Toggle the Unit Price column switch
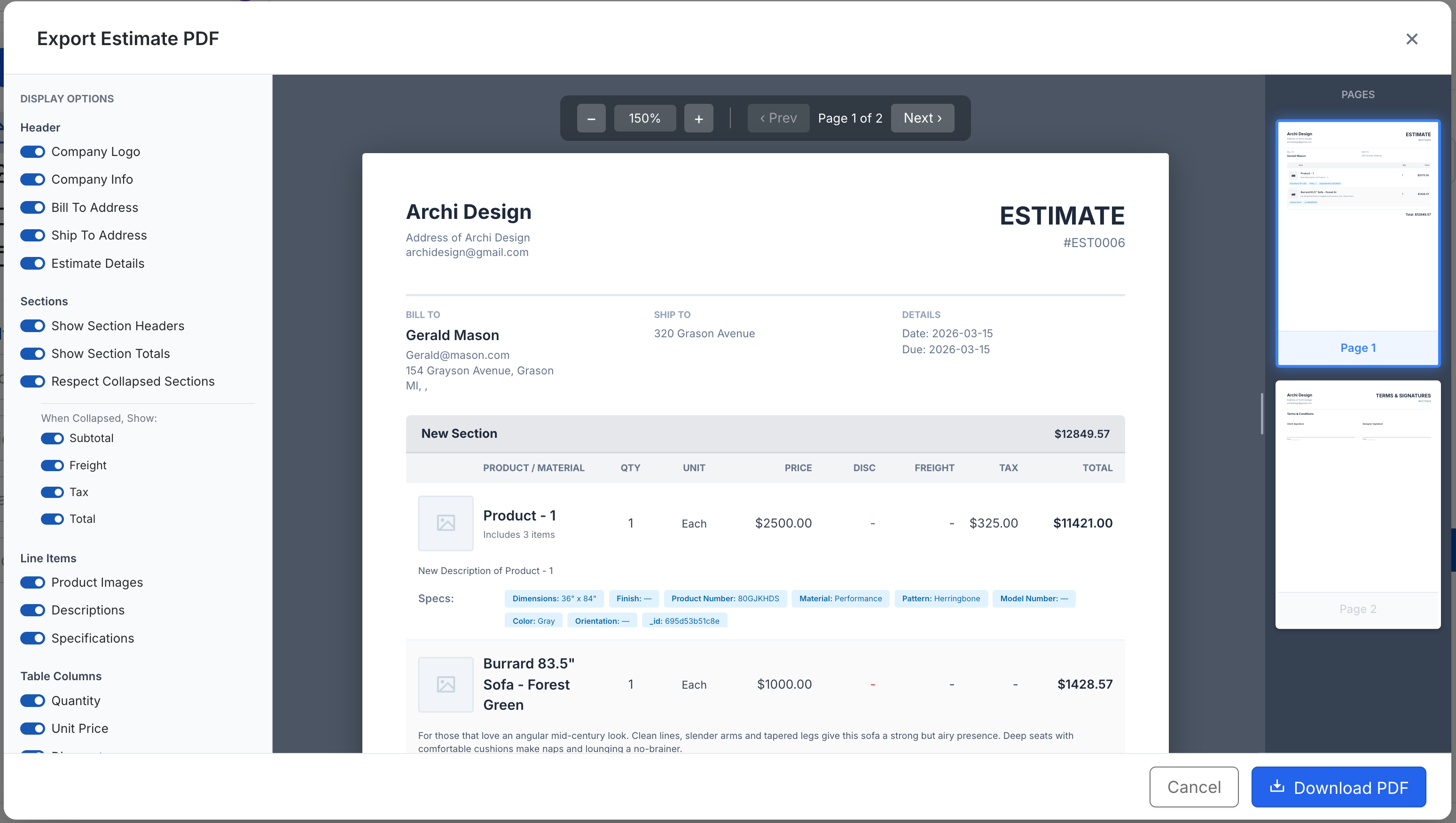This screenshot has width=1456, height=823. point(33,728)
